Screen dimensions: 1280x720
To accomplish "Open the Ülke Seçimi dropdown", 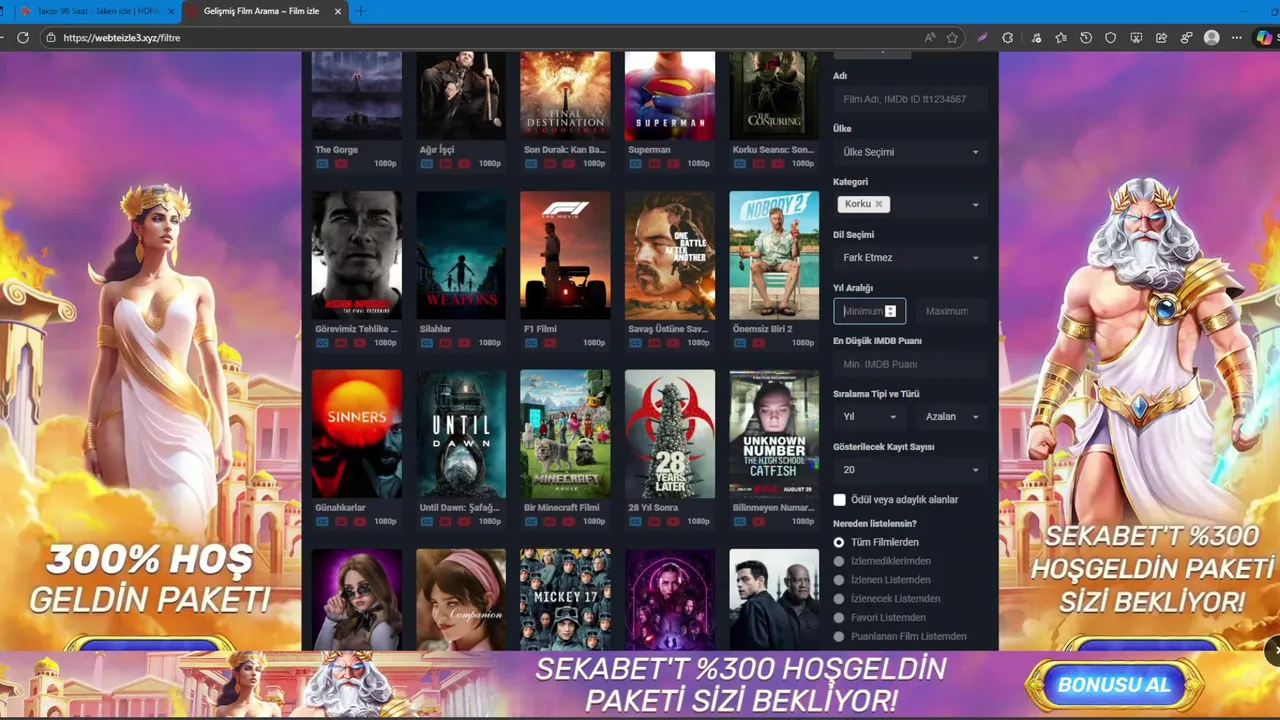I will click(910, 152).
